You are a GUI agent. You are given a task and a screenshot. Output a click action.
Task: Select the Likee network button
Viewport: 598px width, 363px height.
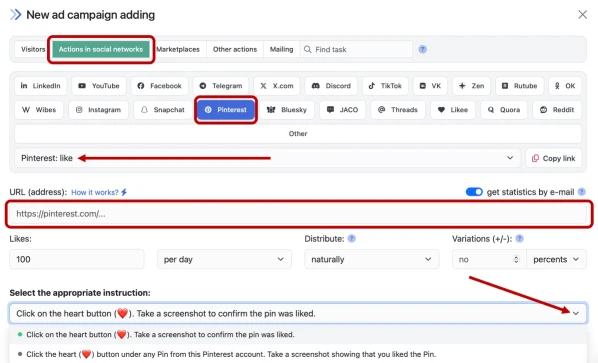click(x=453, y=110)
